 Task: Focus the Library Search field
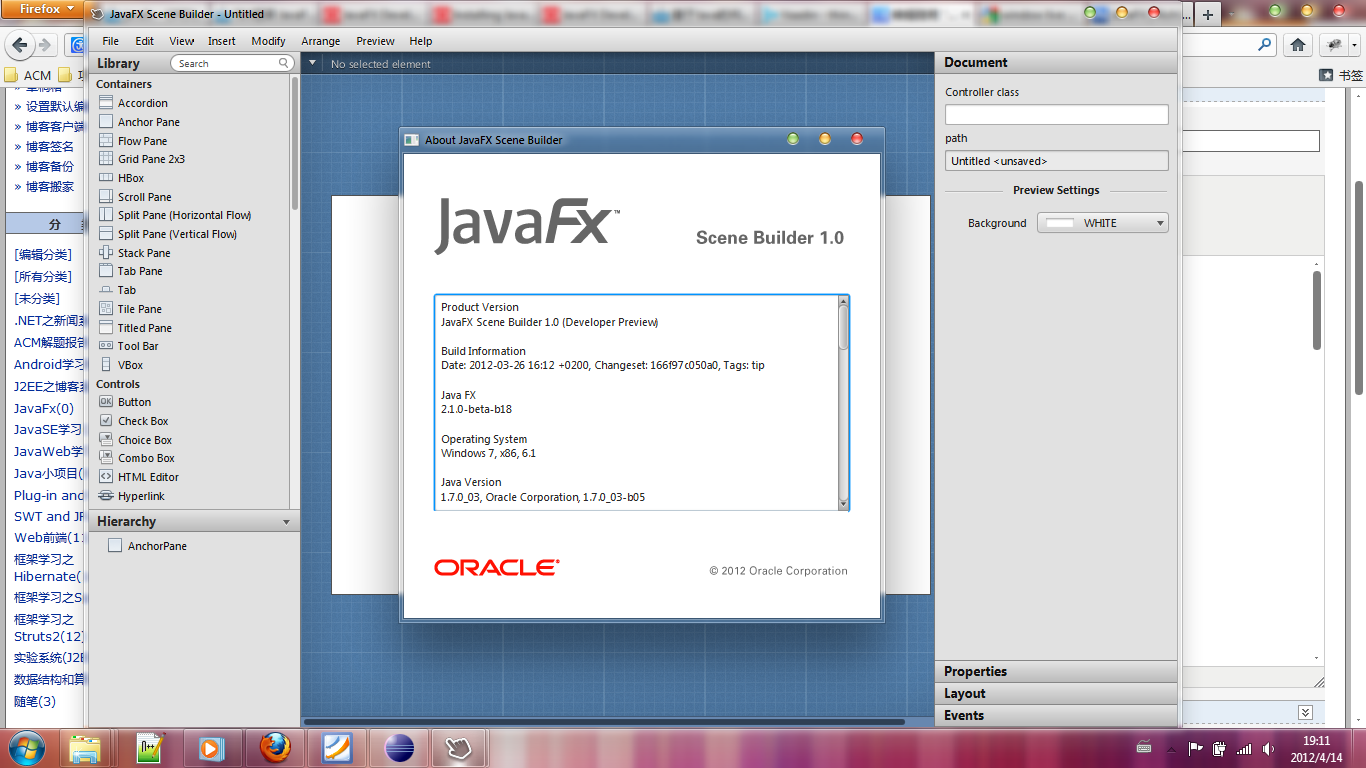click(231, 63)
